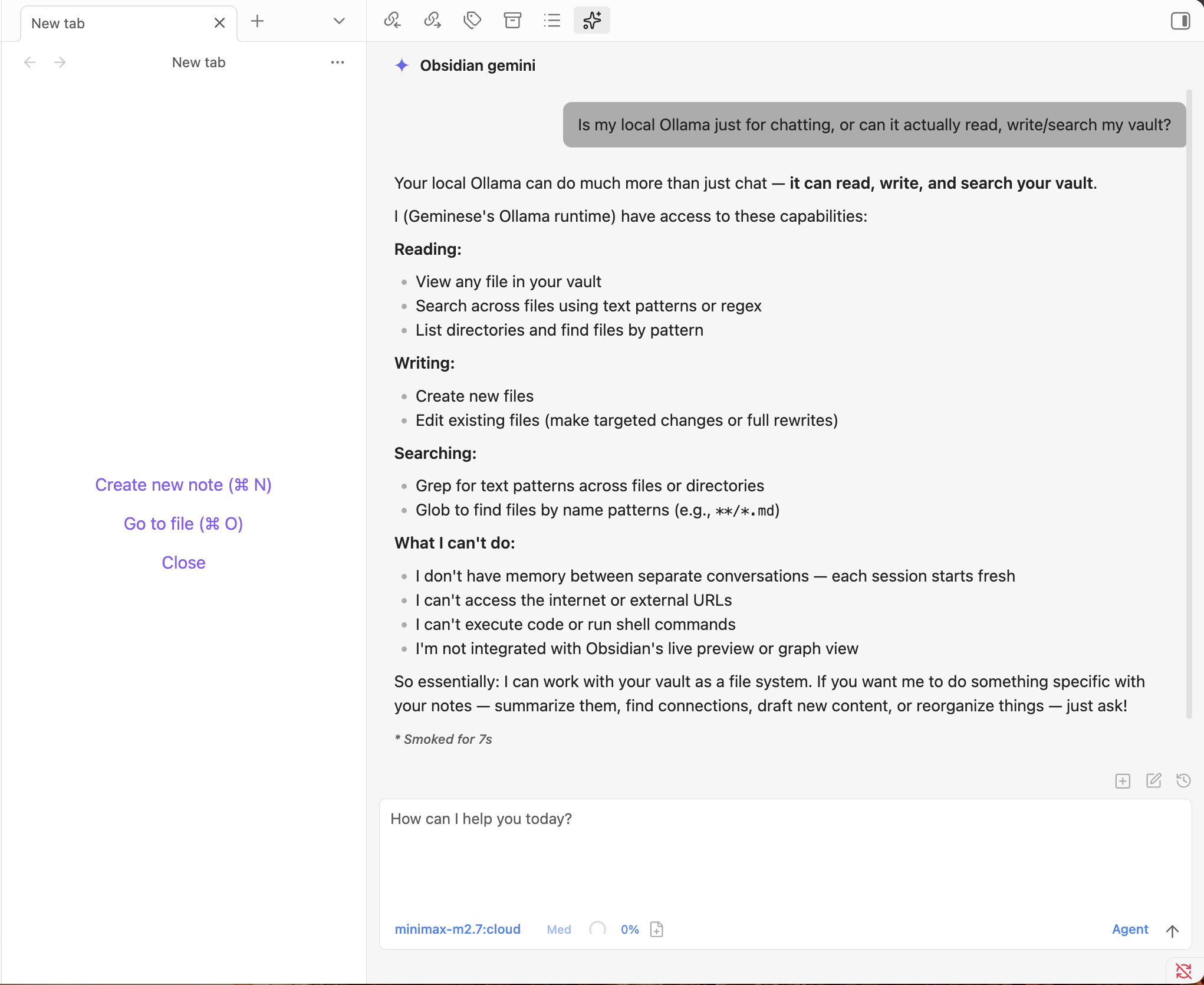The height and width of the screenshot is (985, 1204).
Task: Open the incoming links view
Action: 392,20
